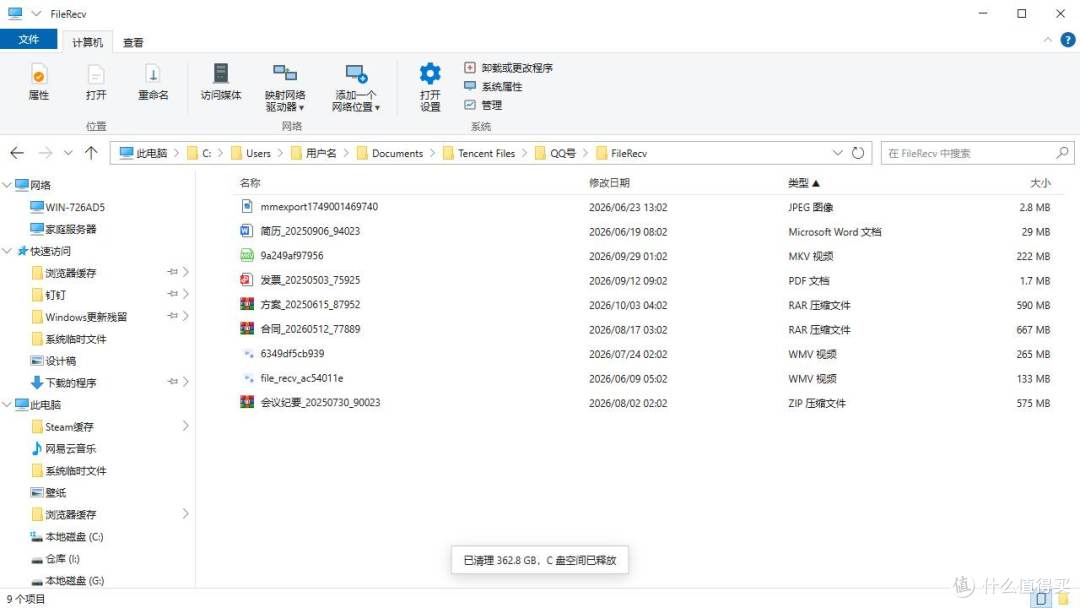Image resolution: width=1080 pixels, height=608 pixels.
Task: Click Add a network location (添加一个网络位置)
Action: pyautogui.click(x=355, y=87)
